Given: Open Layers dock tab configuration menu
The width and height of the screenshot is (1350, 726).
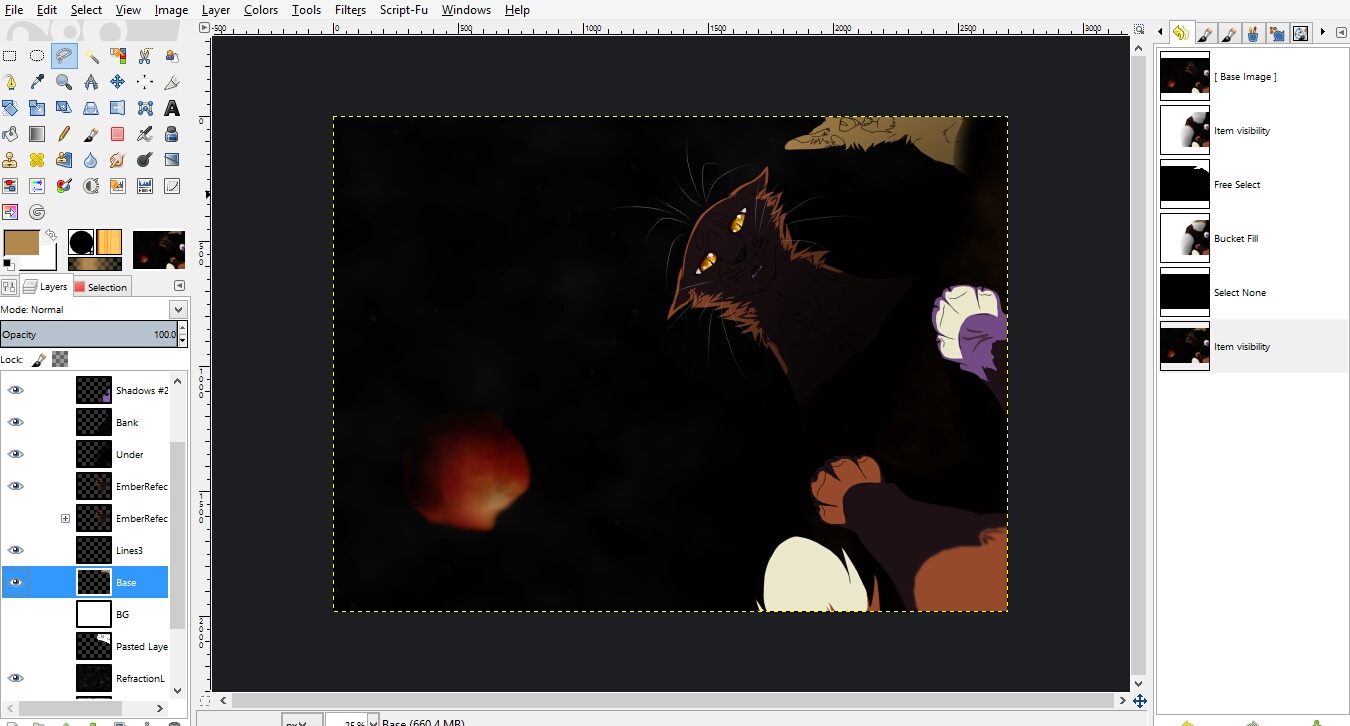Looking at the screenshot, I should click(x=178, y=286).
